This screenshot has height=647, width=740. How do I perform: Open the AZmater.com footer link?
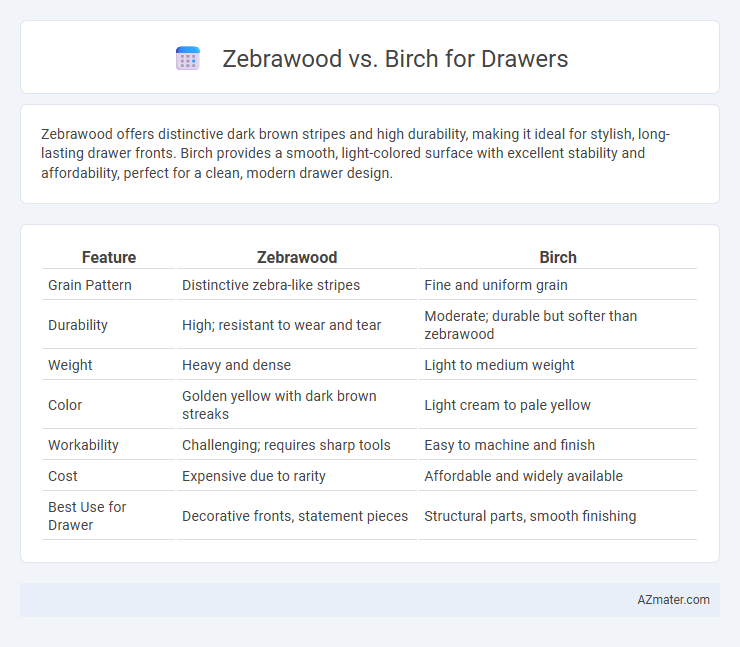click(x=673, y=599)
